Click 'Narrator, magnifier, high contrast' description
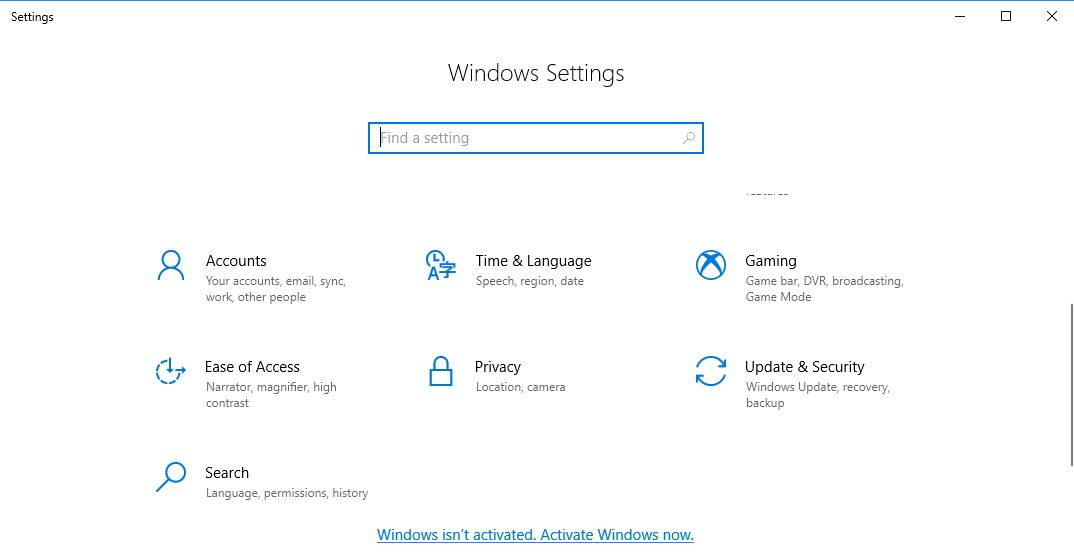Viewport: 1074px width, 560px height. [271, 395]
